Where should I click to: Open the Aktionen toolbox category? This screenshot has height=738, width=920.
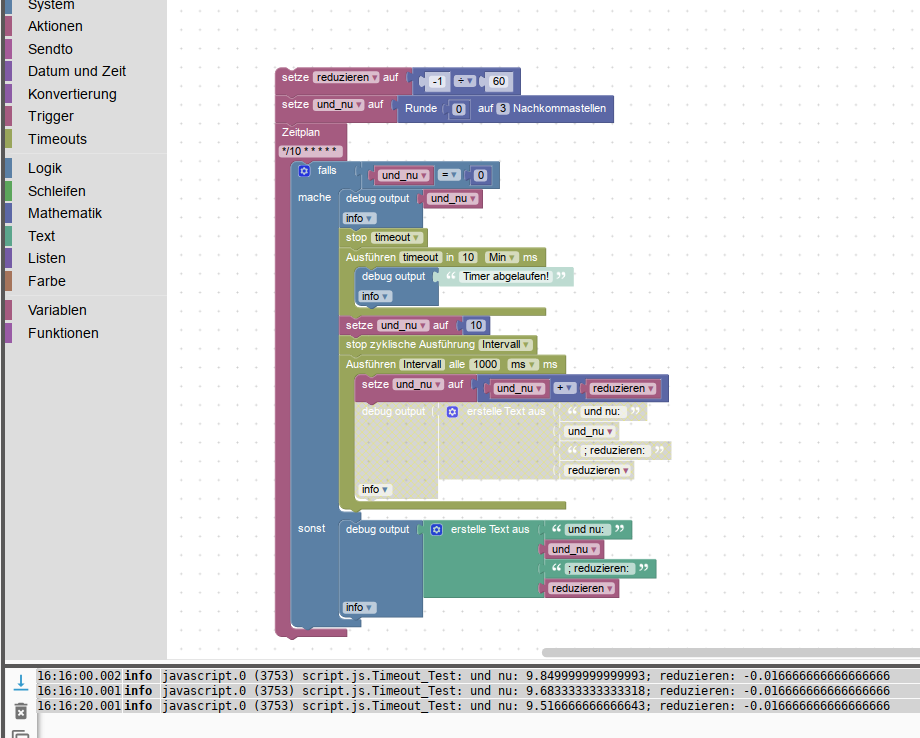pos(55,26)
